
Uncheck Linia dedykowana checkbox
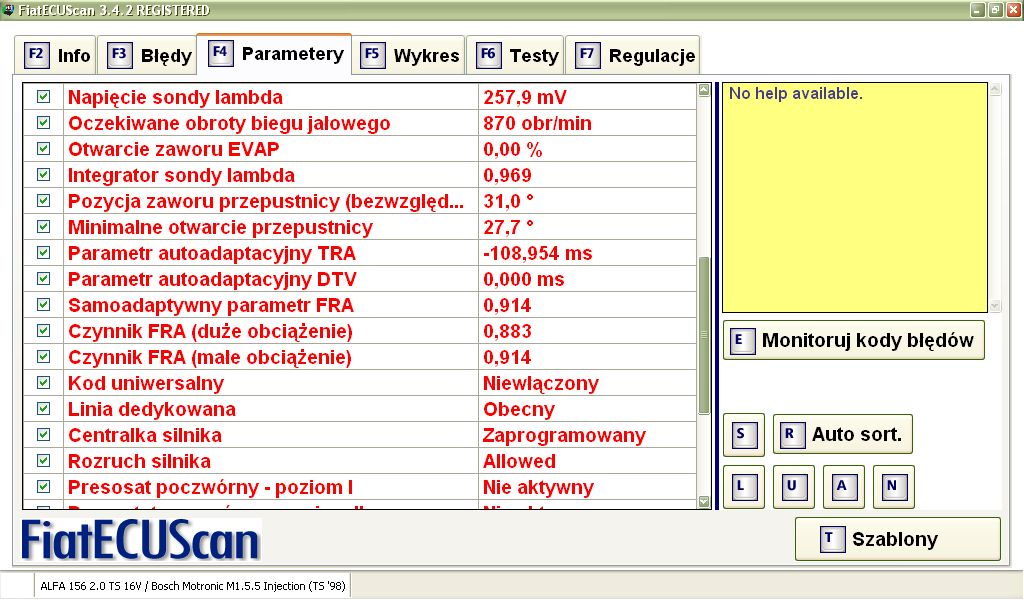point(43,409)
